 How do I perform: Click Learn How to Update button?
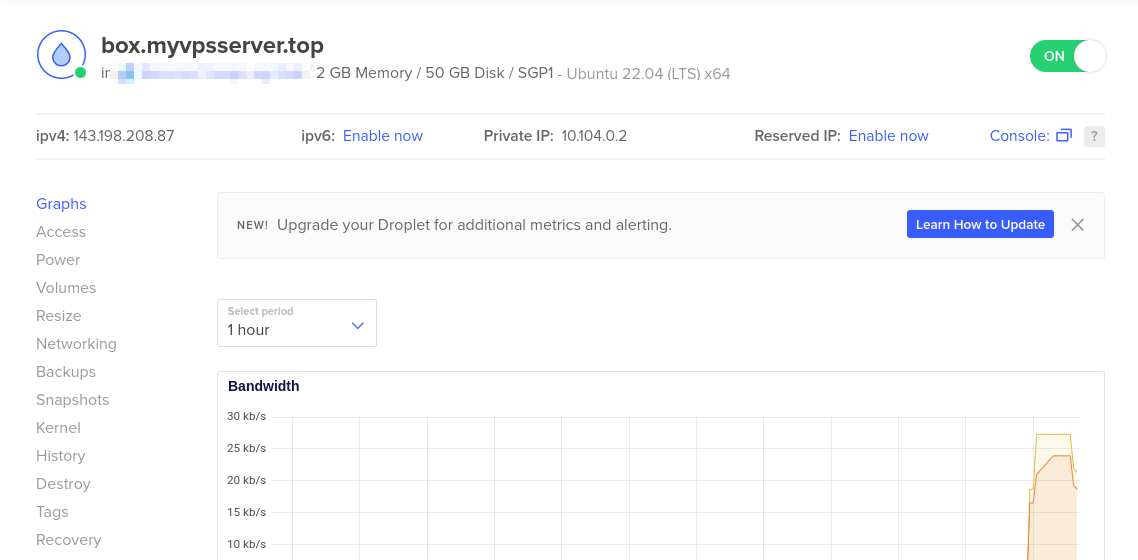click(x=980, y=225)
